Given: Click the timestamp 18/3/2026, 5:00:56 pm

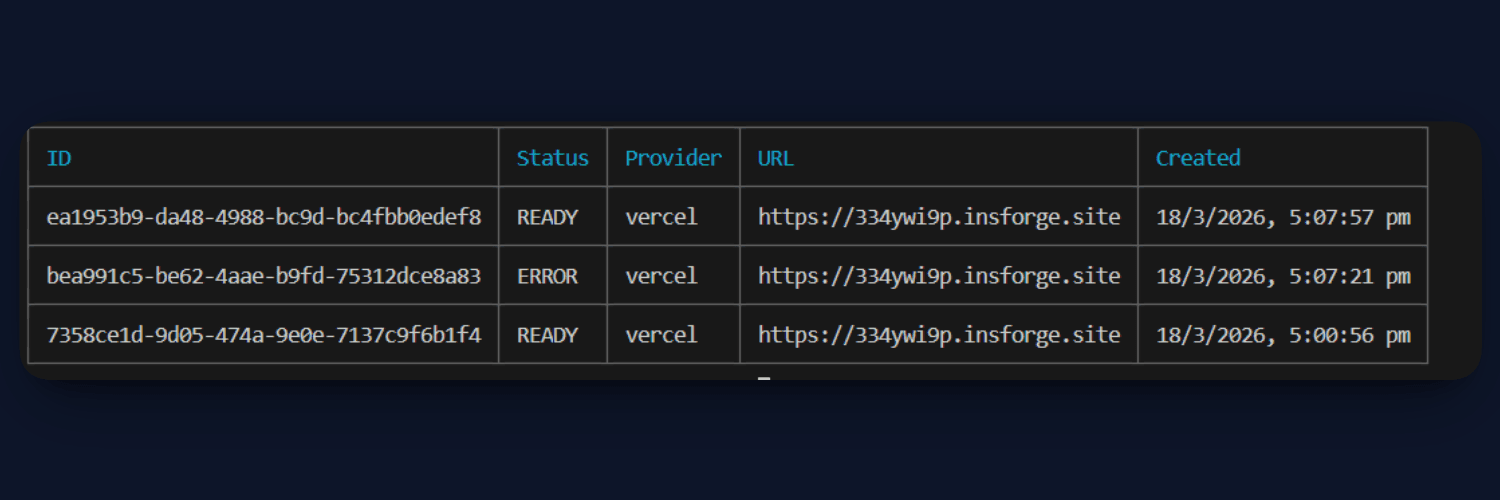Looking at the screenshot, I should click(1283, 335).
